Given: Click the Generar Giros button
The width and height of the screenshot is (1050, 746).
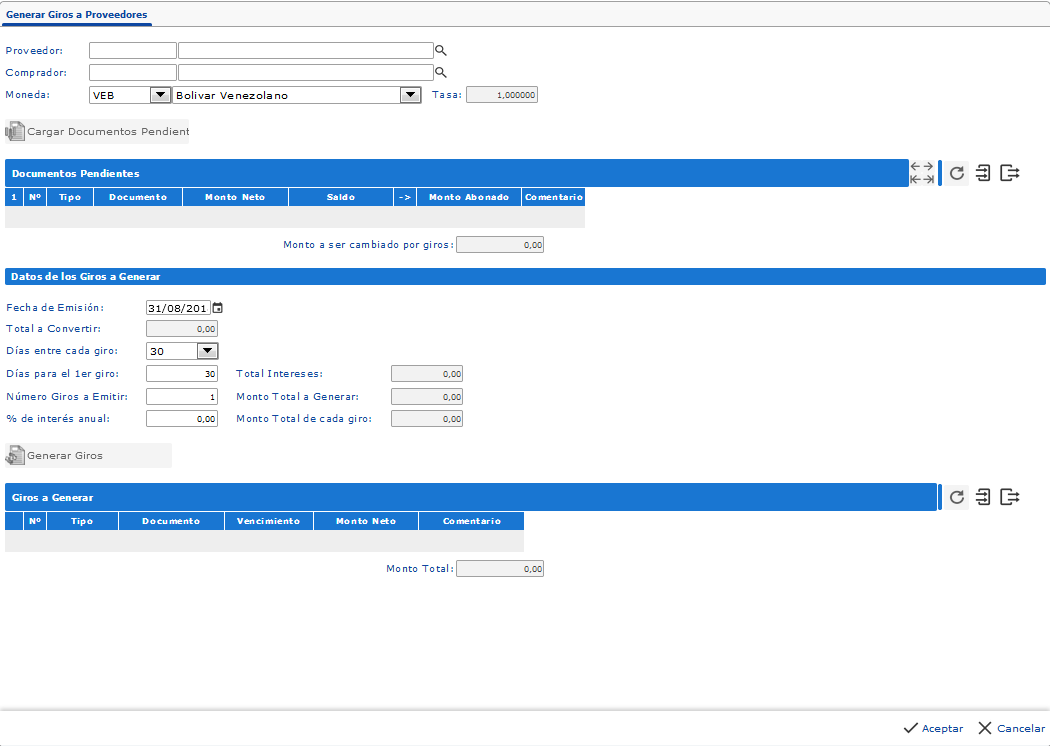Looking at the screenshot, I should point(88,455).
